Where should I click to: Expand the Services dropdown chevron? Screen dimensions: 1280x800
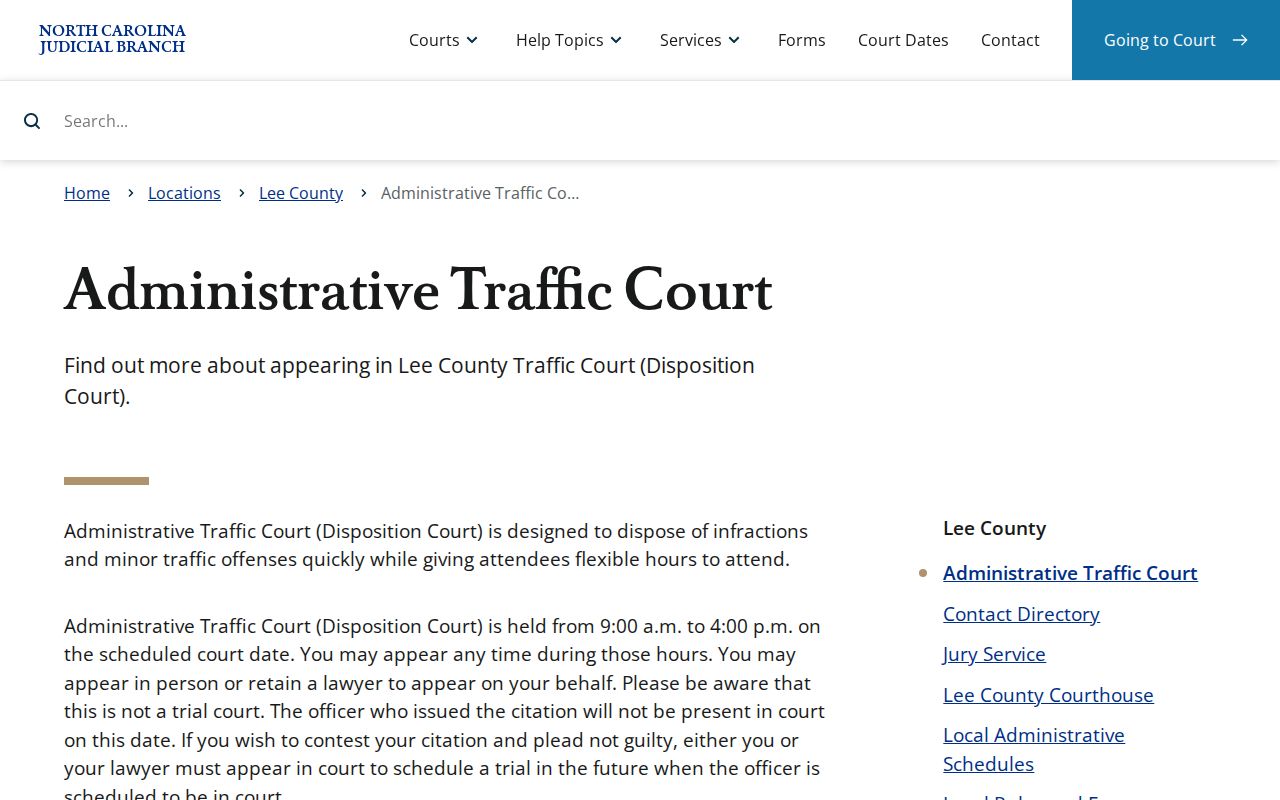click(x=734, y=40)
